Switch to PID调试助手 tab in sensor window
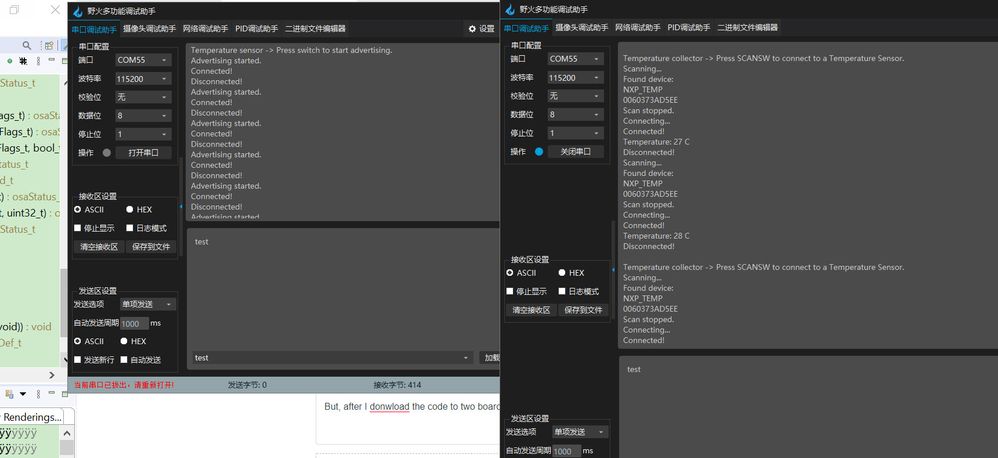Screen dimensions: 998x458 257,29
